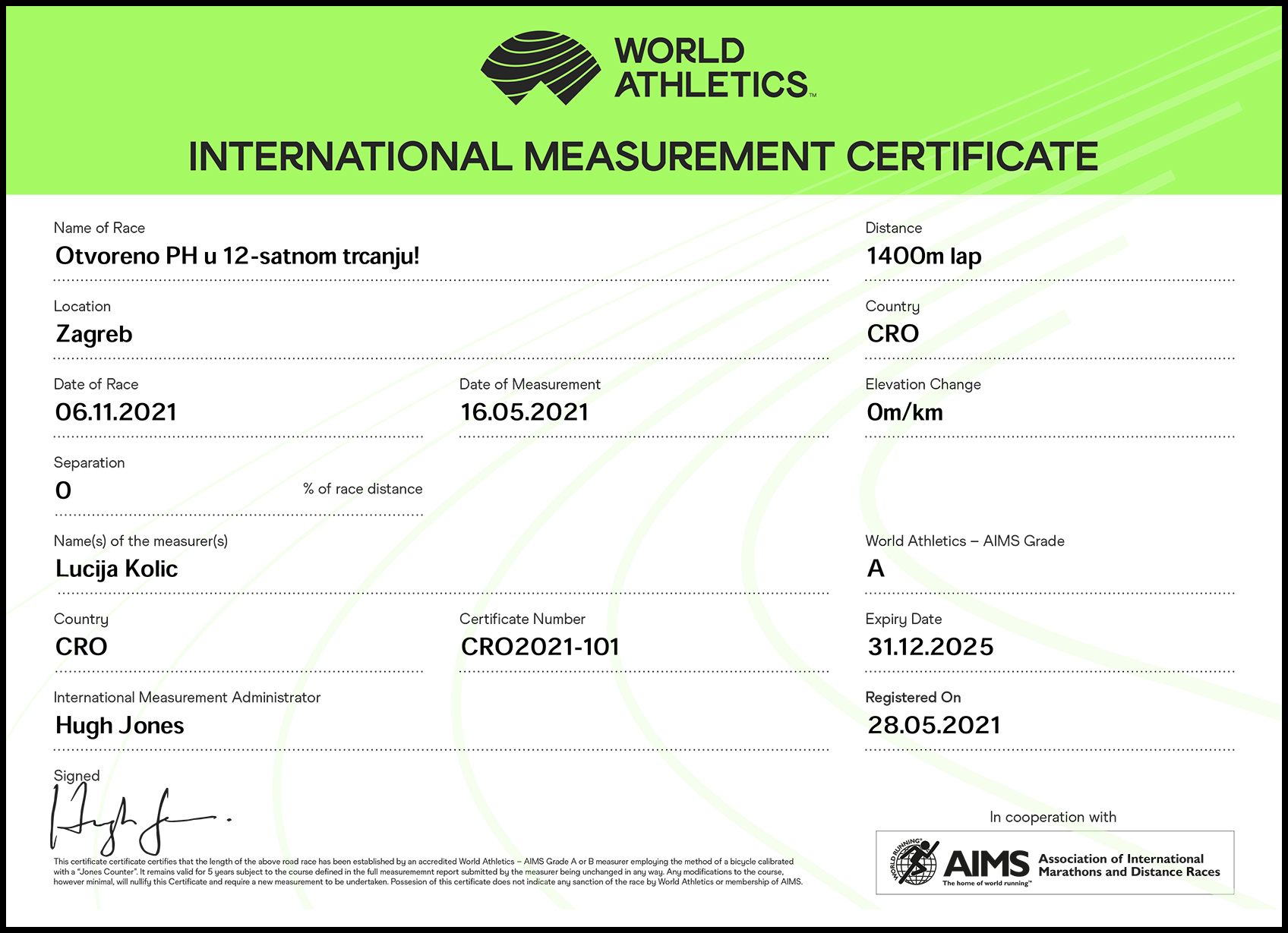Select the AIMS grade value 'A'
The width and height of the screenshot is (1288, 933).
[x=876, y=568]
